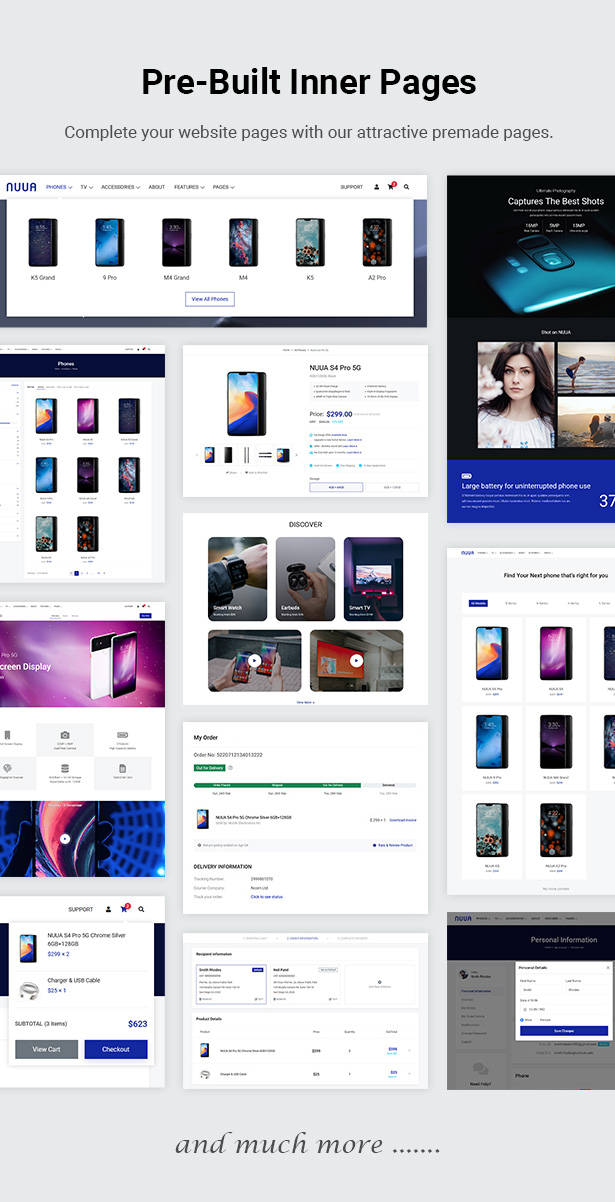Click the View All Phones button
This screenshot has width=615, height=1202.
click(x=210, y=299)
